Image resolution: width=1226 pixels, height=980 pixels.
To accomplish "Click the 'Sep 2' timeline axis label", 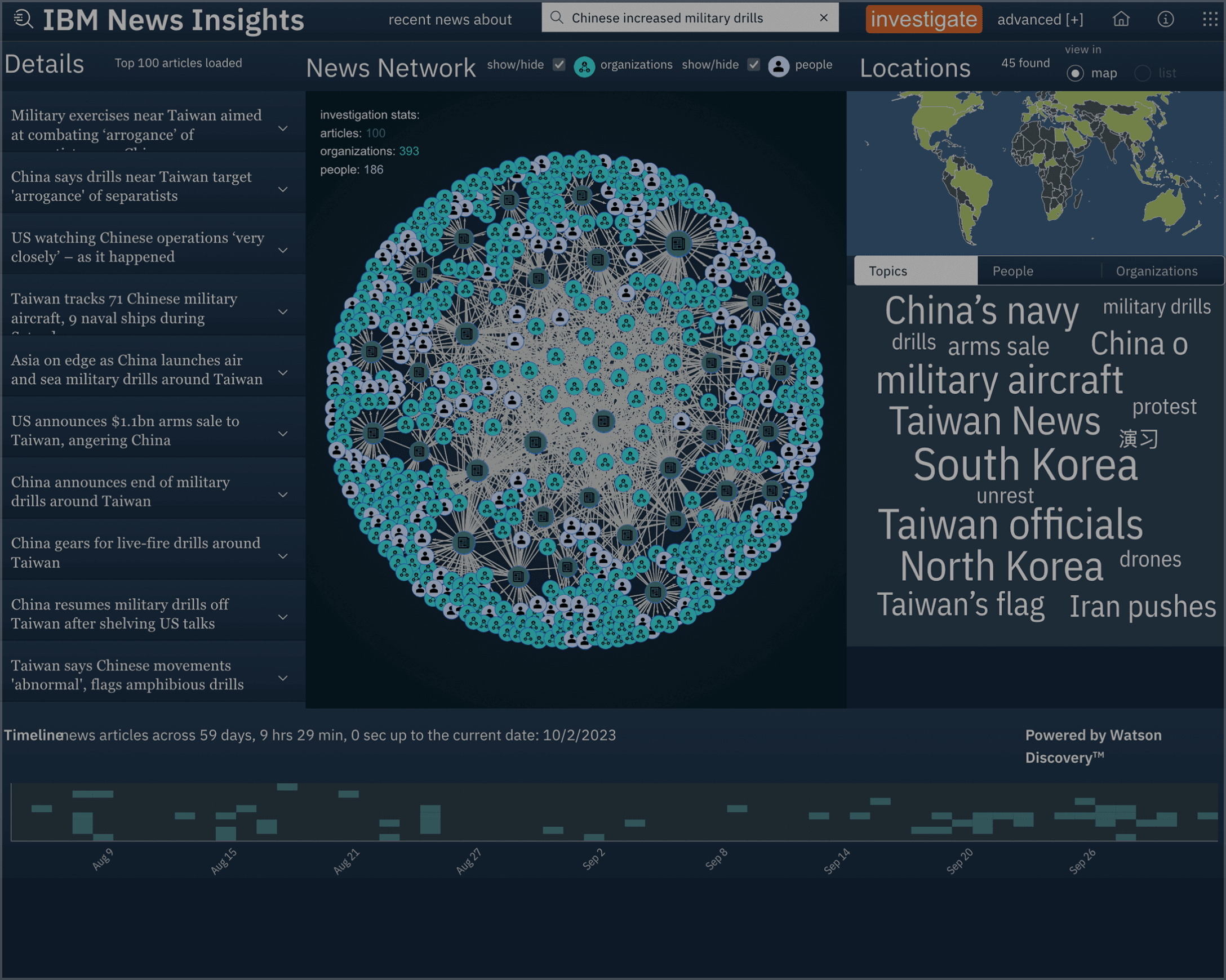I will coord(594,859).
